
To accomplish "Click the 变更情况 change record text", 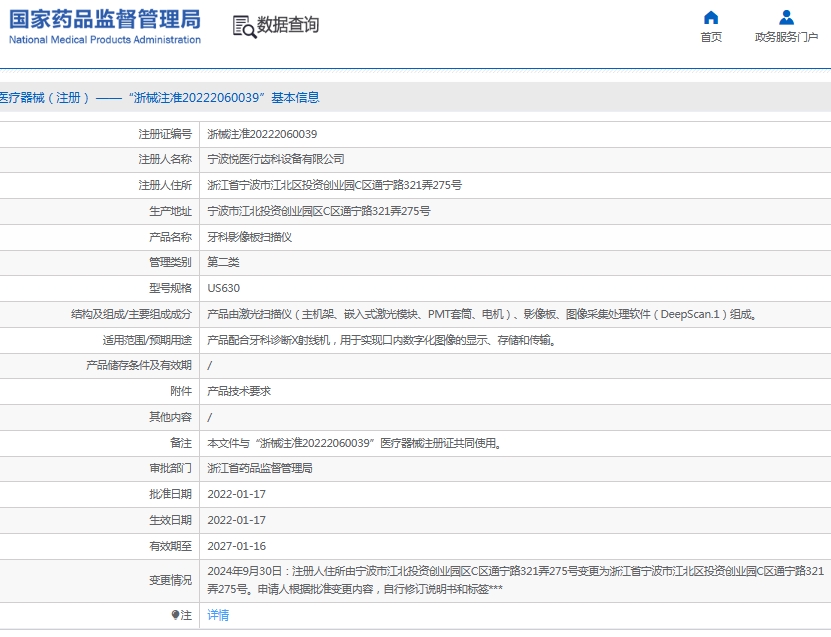I will point(516,580).
